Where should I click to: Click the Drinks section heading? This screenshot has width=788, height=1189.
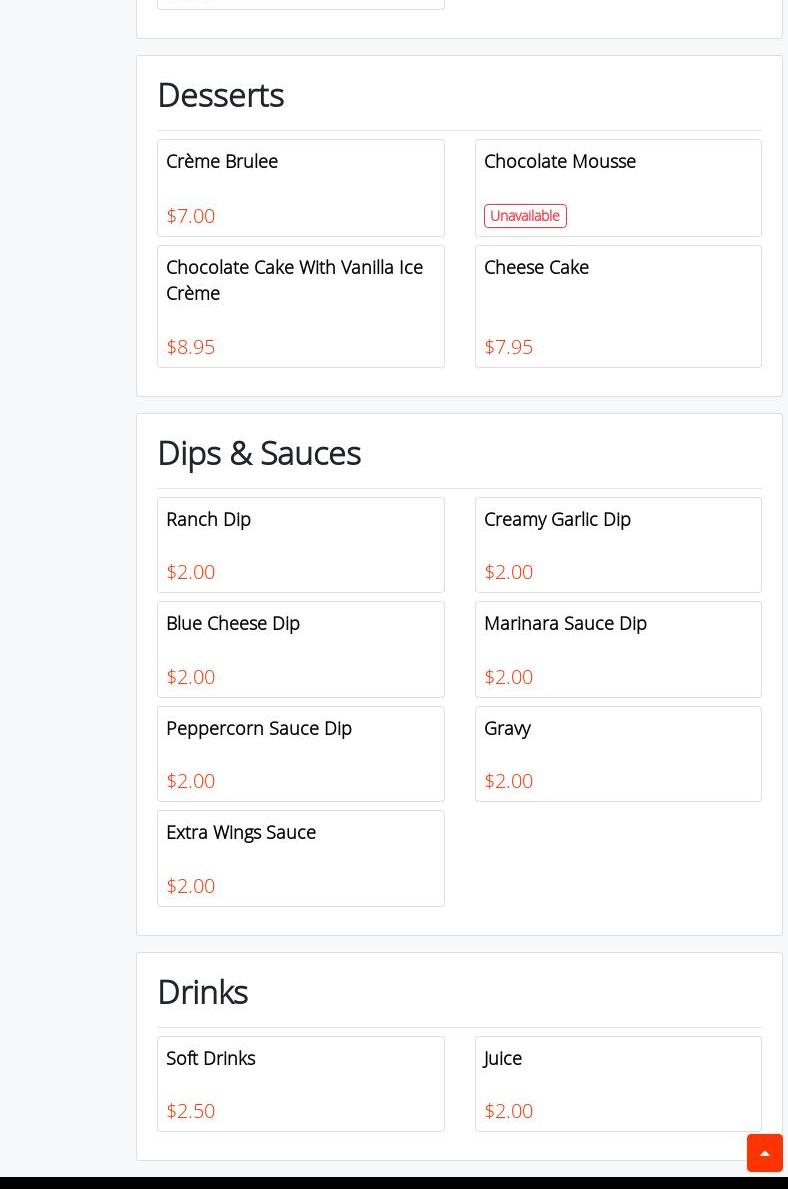pos(202,992)
